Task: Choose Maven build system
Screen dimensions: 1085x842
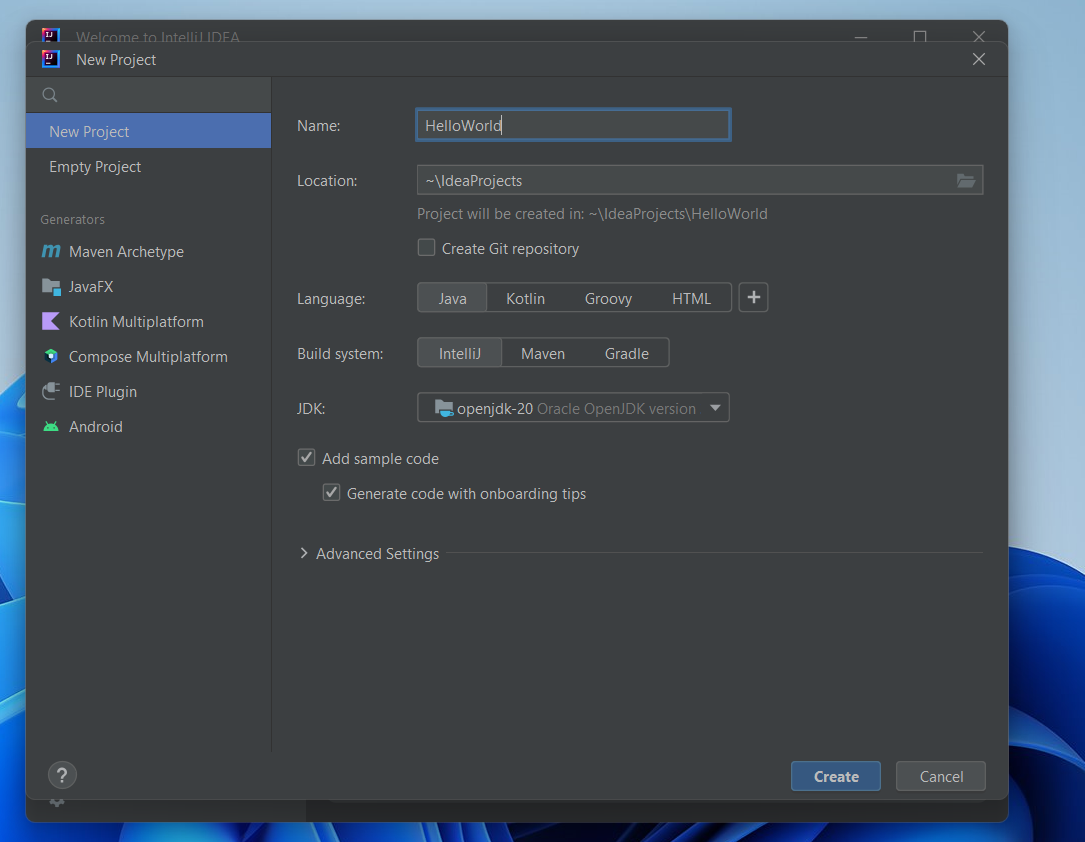Action: [x=542, y=354]
